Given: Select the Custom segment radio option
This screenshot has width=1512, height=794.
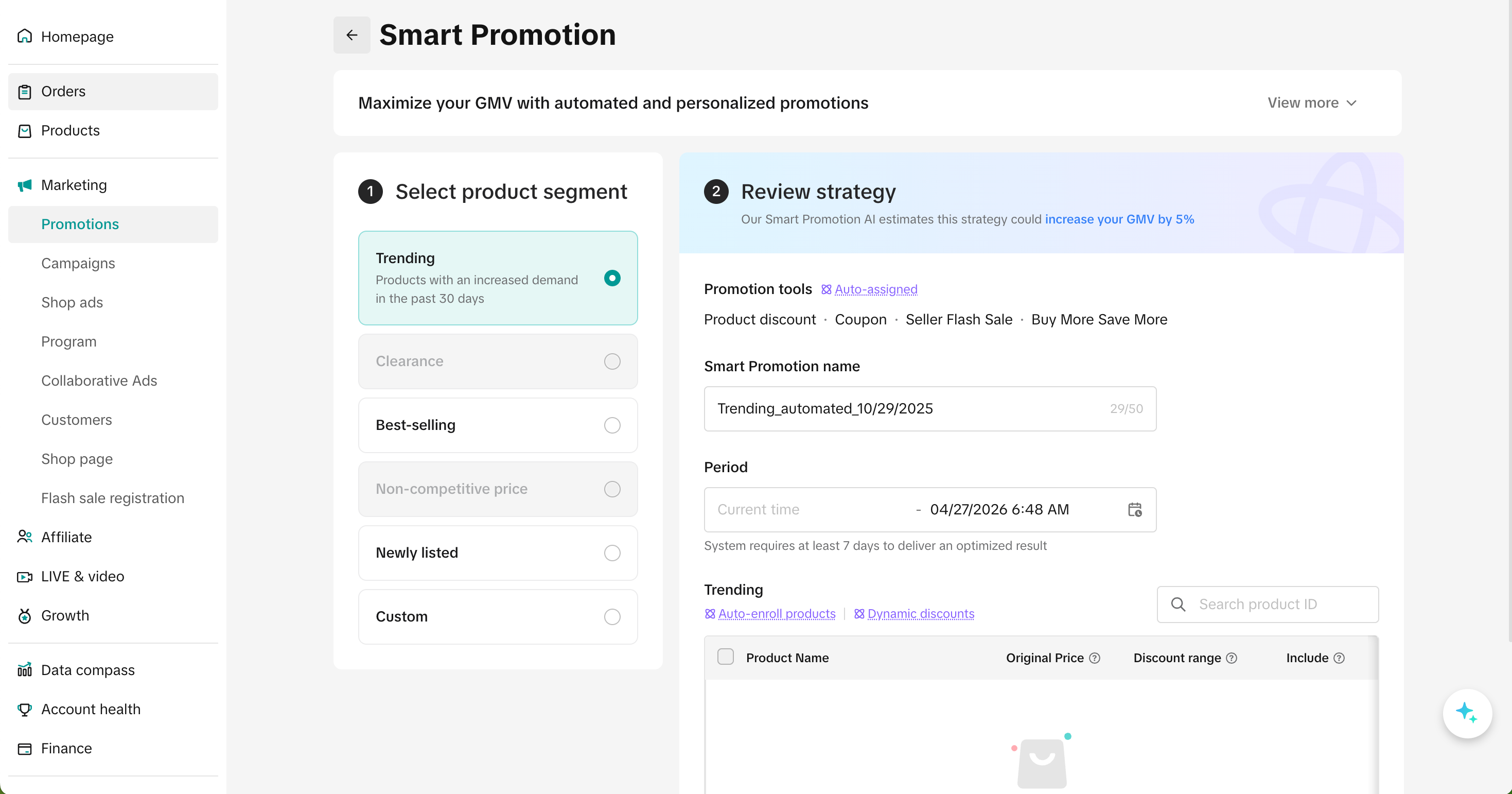Looking at the screenshot, I should coord(611,617).
